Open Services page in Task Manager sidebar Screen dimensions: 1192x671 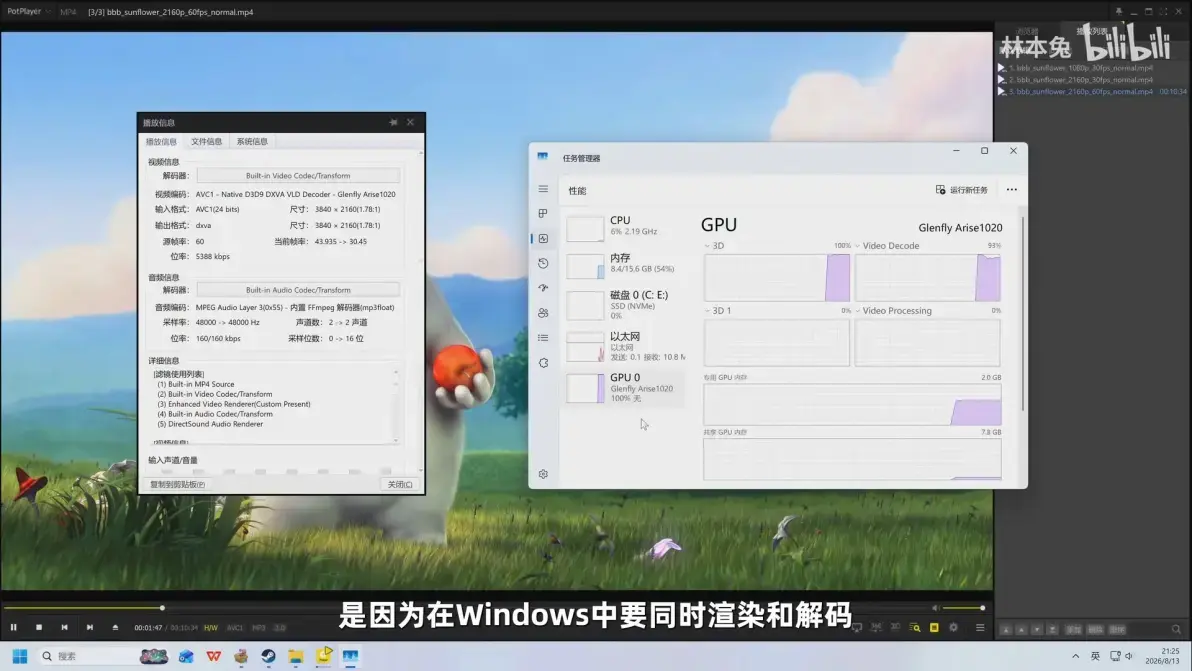pos(543,362)
